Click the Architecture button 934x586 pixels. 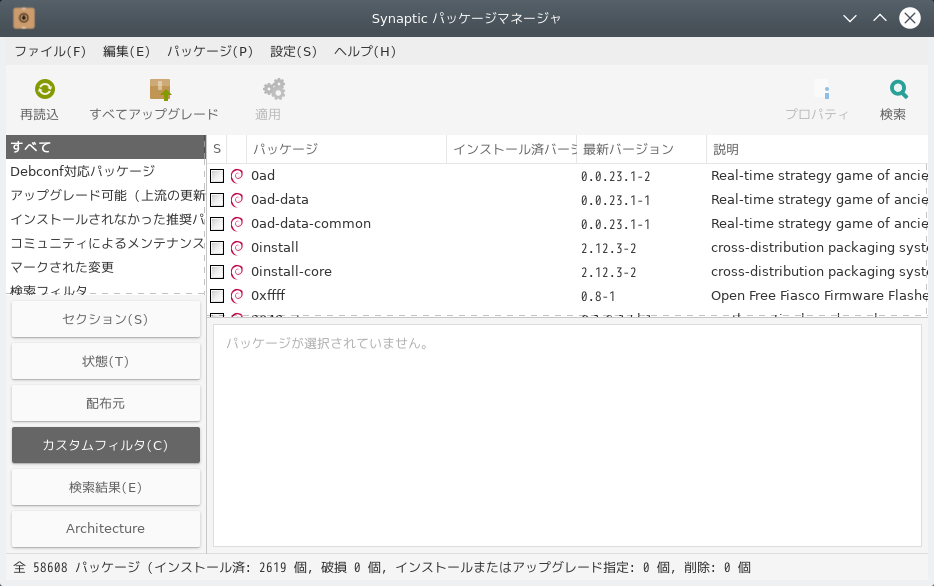[105, 529]
